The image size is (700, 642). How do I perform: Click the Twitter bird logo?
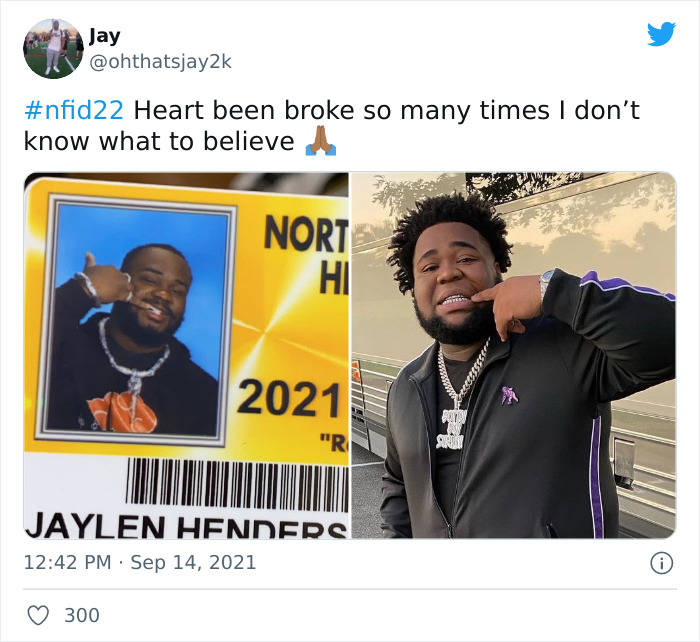(x=661, y=34)
